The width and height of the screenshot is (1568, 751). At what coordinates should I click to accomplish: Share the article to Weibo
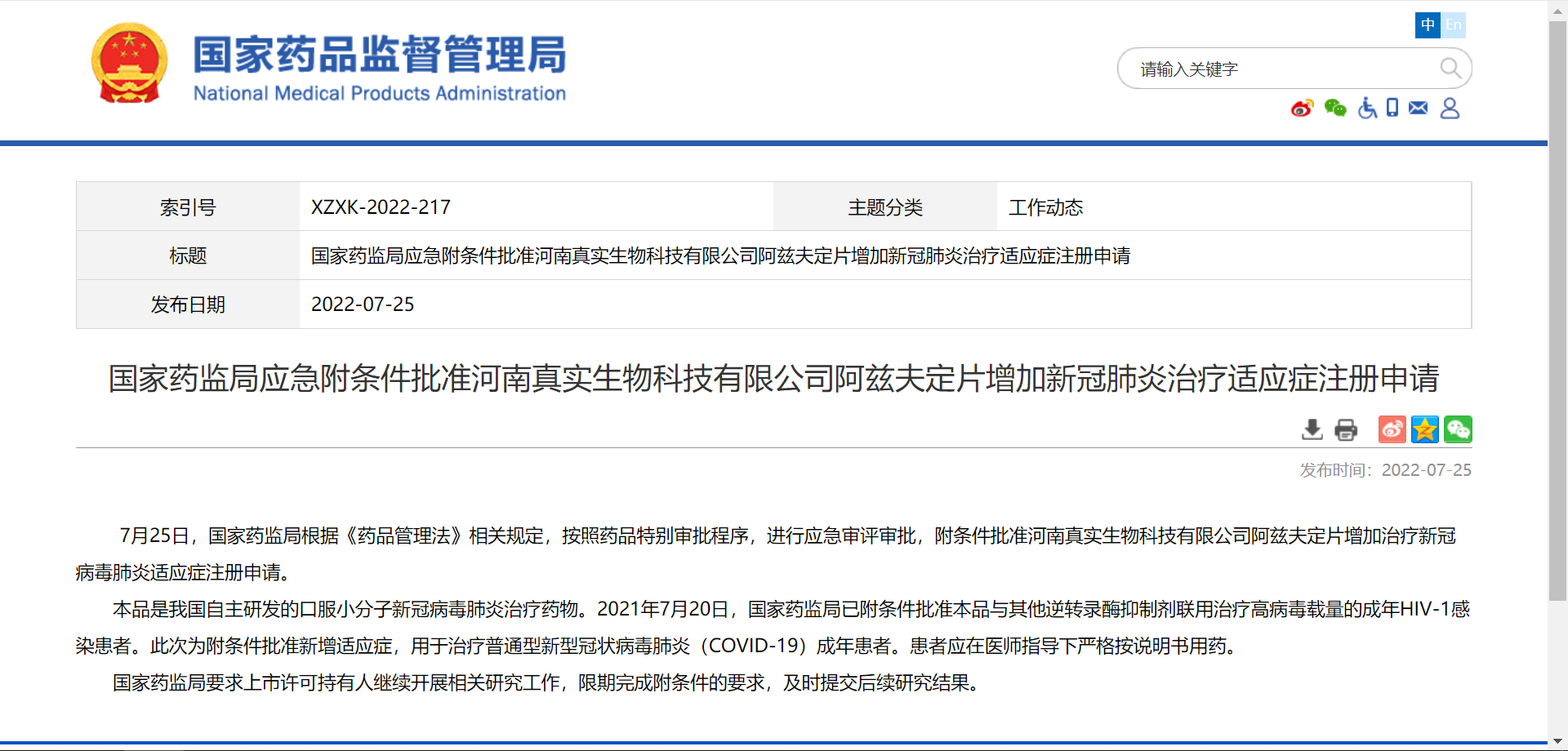click(1392, 429)
